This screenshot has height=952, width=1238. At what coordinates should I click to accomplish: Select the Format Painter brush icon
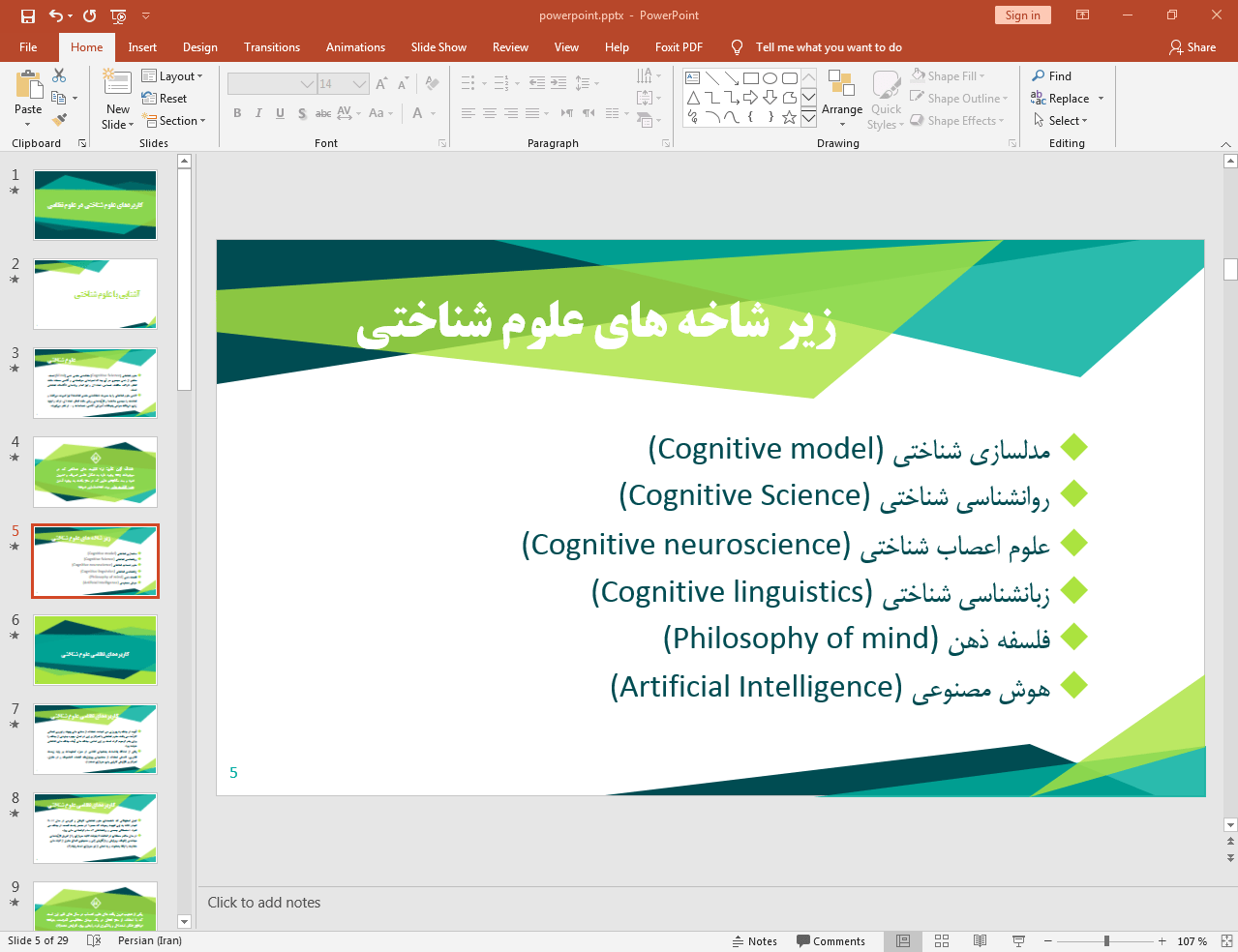pyautogui.click(x=59, y=120)
